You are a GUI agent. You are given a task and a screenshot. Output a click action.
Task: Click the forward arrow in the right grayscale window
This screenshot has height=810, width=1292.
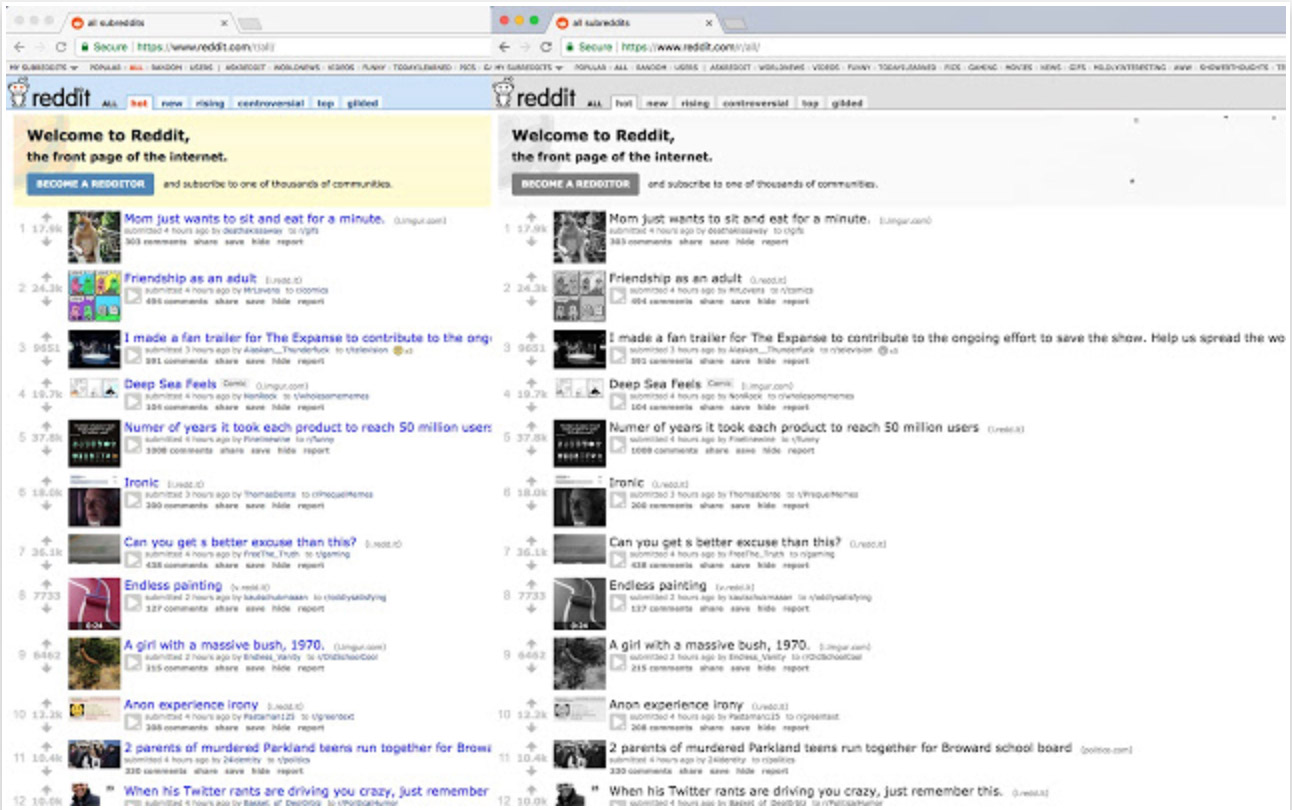(x=525, y=47)
